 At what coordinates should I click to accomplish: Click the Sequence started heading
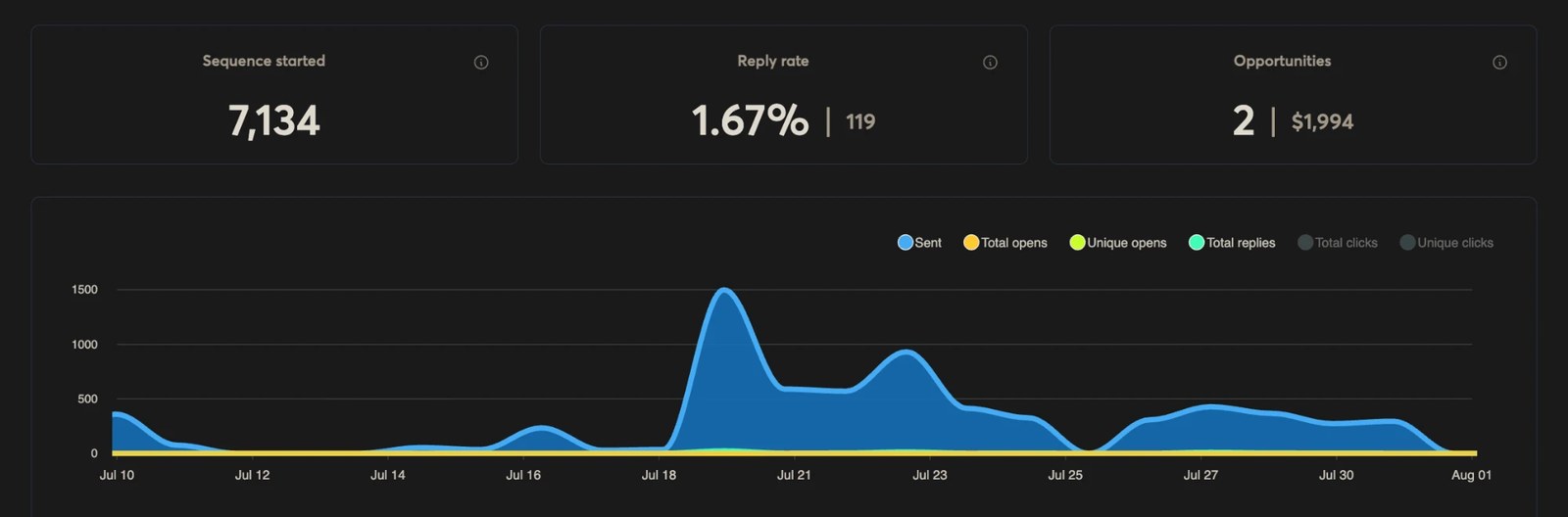coord(264,61)
